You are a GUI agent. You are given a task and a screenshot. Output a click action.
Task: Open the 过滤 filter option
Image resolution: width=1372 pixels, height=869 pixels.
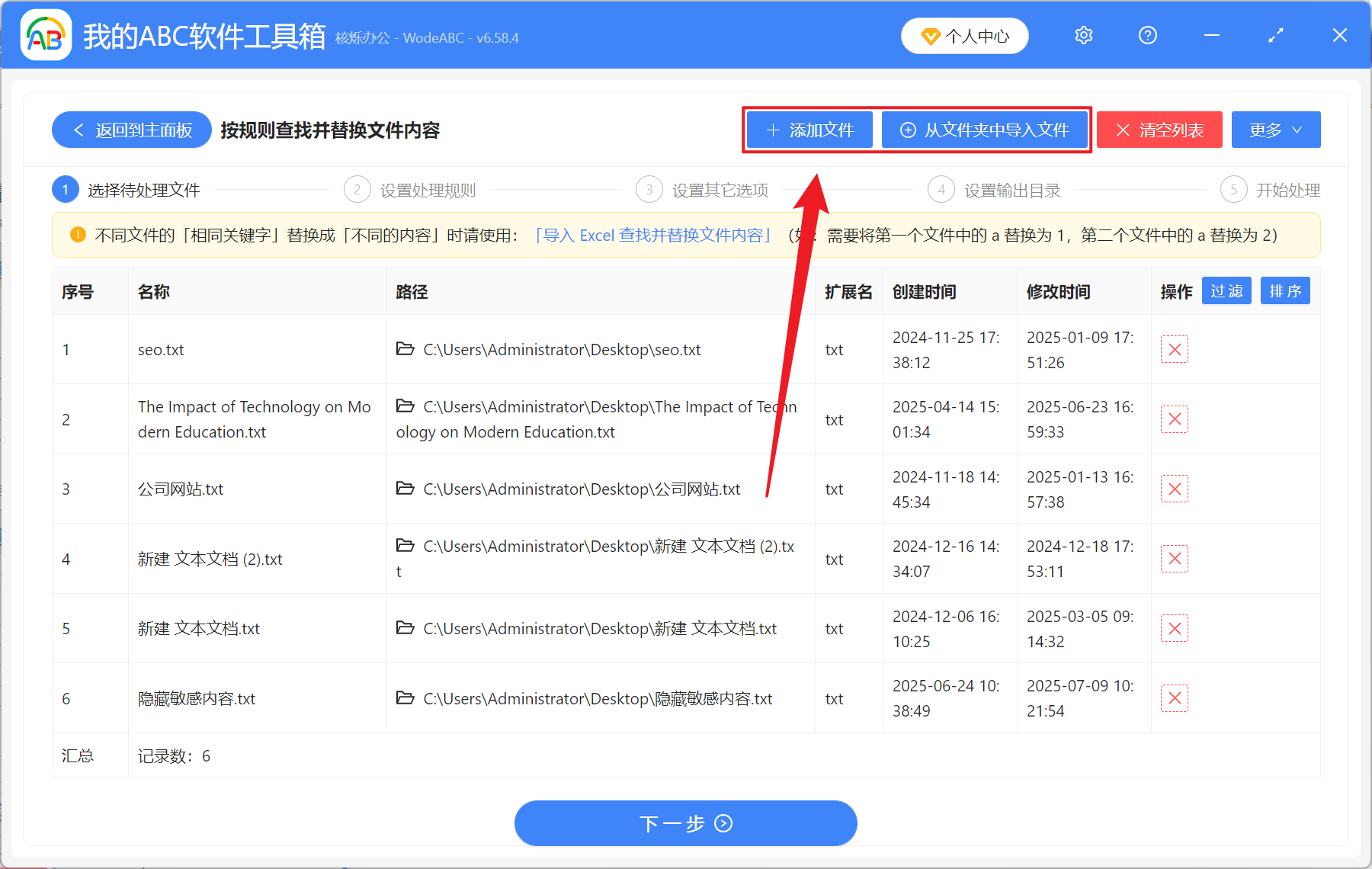[1226, 290]
